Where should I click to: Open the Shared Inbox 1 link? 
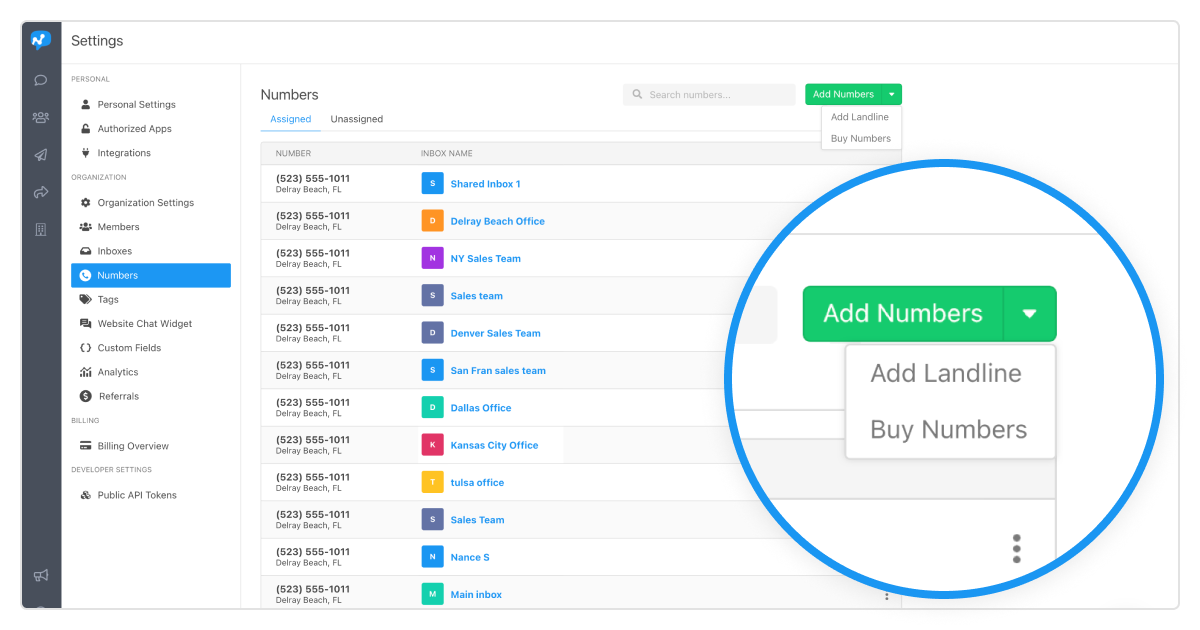[486, 184]
